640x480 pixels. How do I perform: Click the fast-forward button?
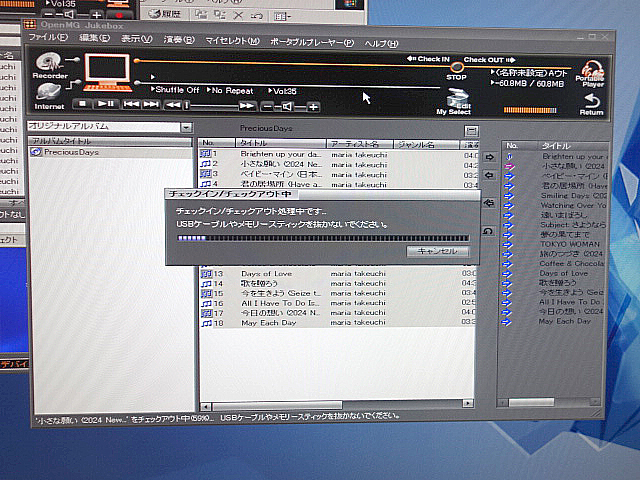247,106
